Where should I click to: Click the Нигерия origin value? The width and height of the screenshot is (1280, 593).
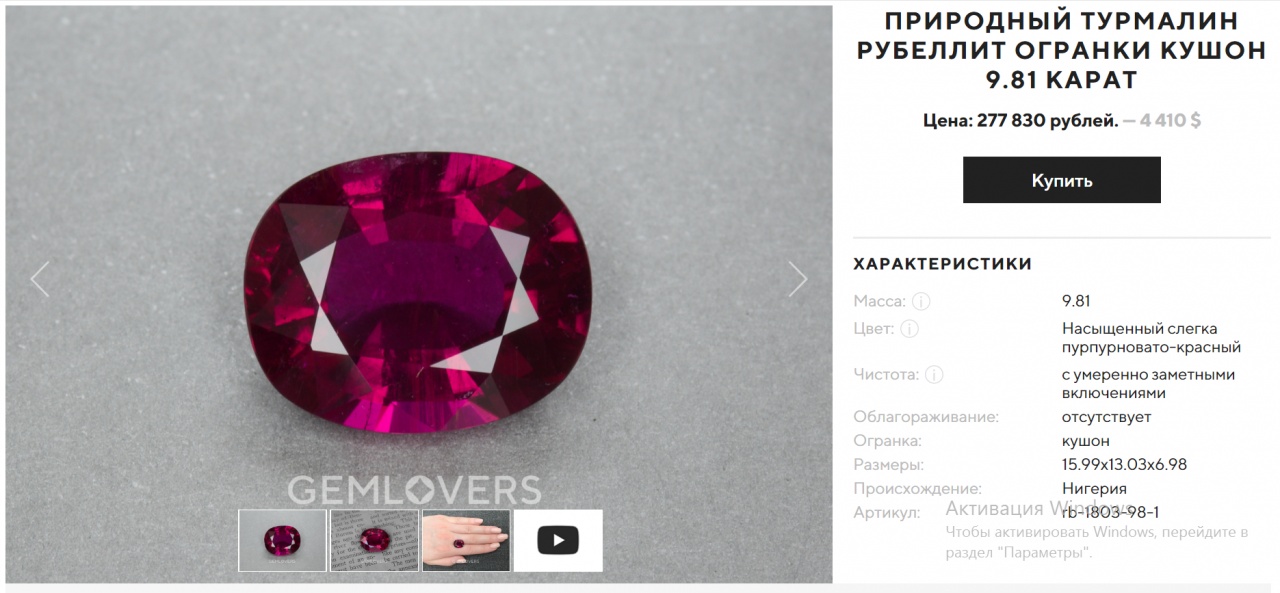pyautogui.click(x=1094, y=489)
